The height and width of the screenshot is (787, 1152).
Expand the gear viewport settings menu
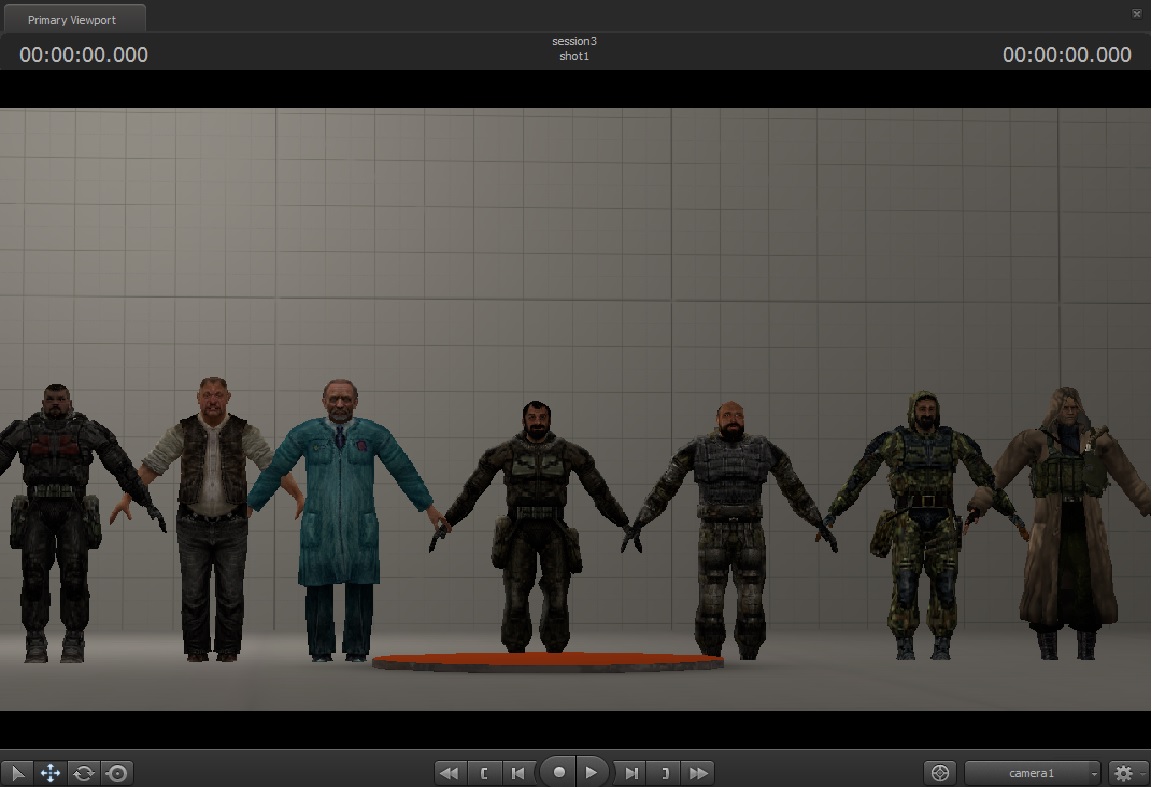click(x=1127, y=773)
